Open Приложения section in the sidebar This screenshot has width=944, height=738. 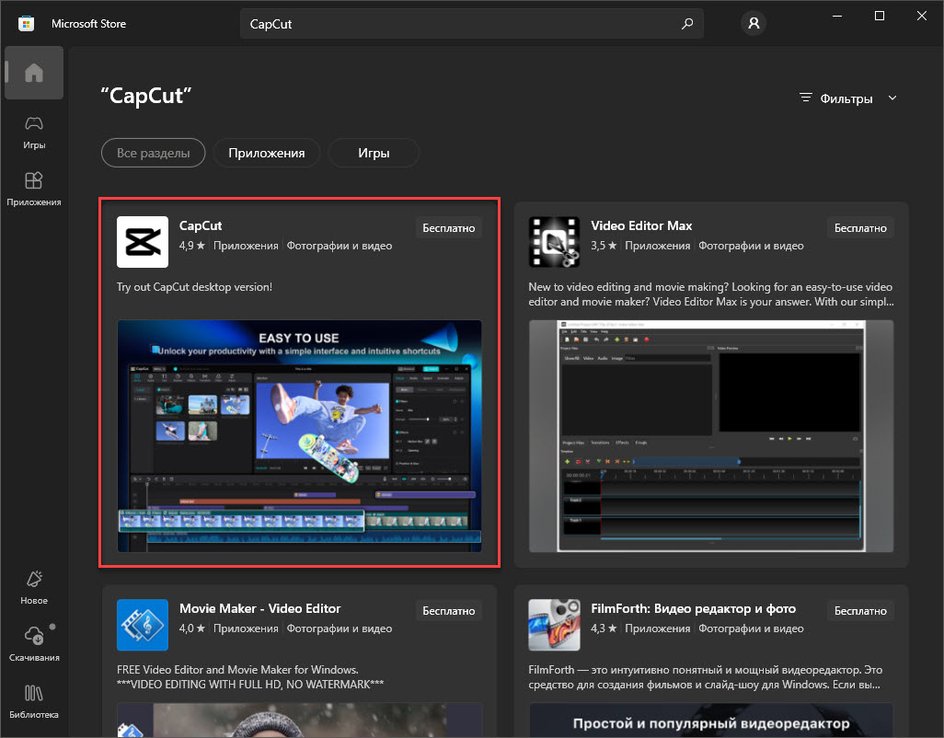click(x=34, y=190)
